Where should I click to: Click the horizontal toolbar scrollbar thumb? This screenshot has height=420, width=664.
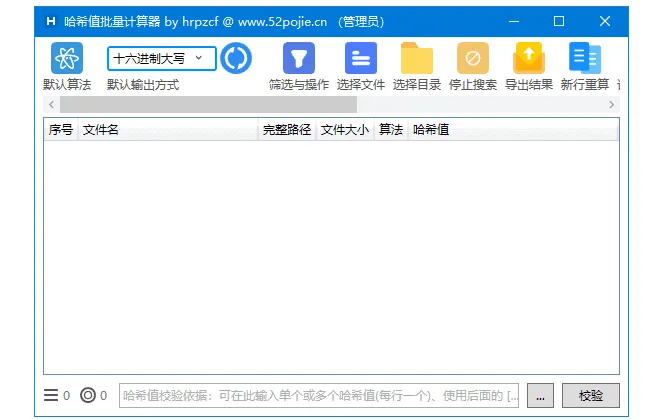(x=208, y=105)
